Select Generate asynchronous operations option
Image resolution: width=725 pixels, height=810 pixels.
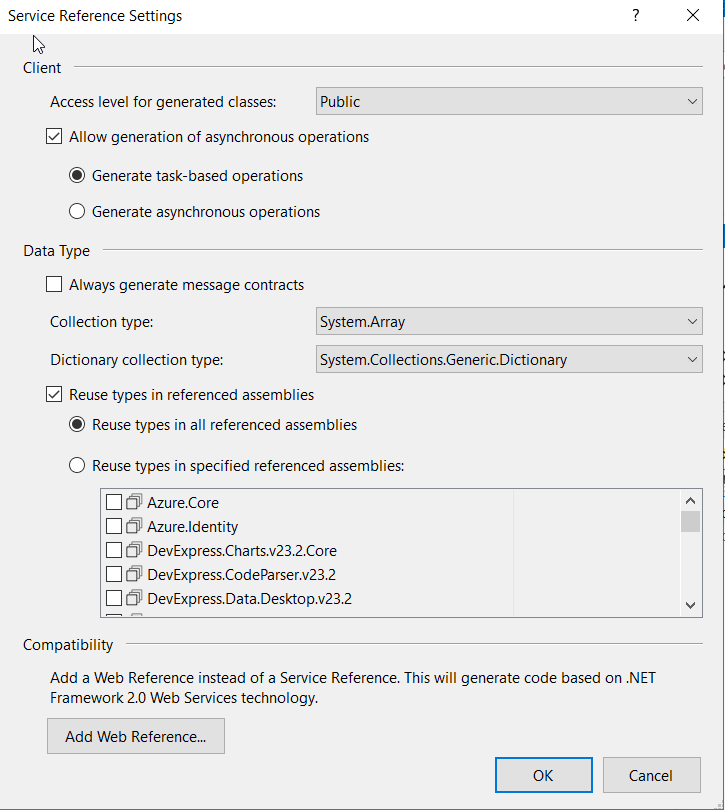point(77,212)
